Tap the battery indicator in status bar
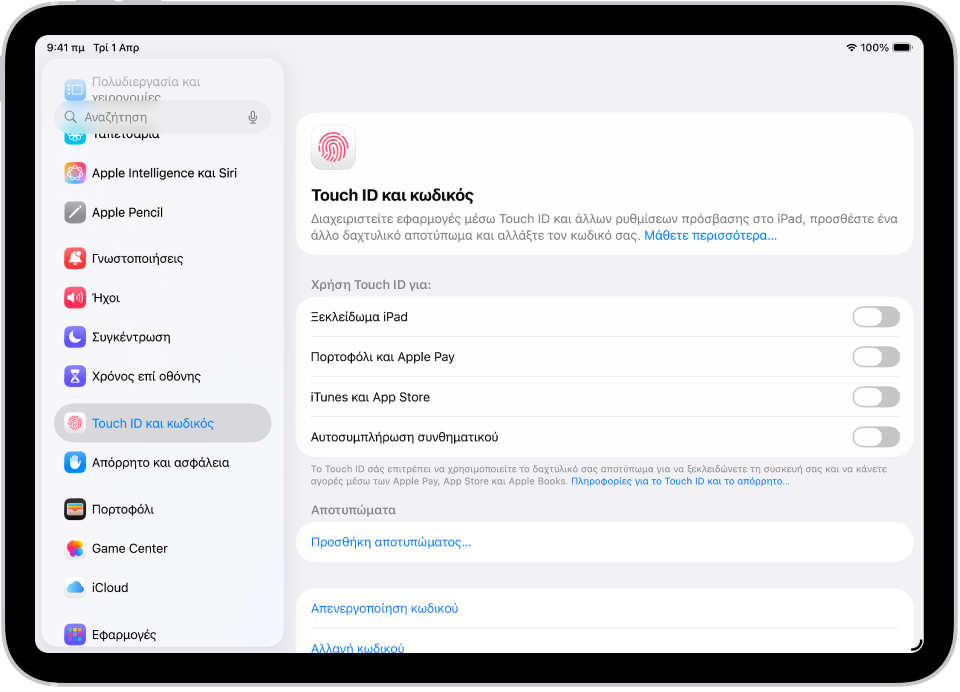 pos(902,48)
